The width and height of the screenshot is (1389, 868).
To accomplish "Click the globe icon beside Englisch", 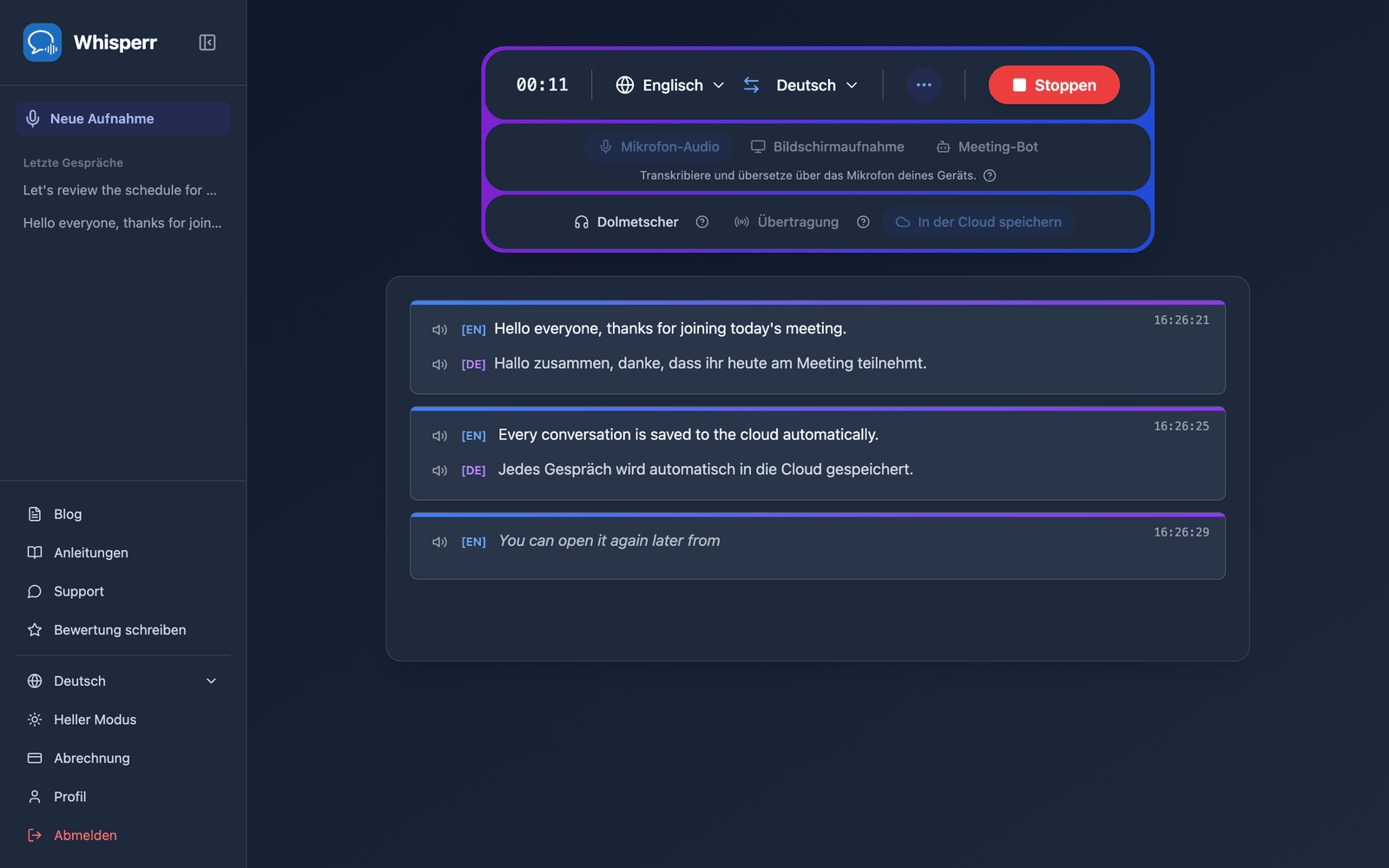I will [x=625, y=85].
